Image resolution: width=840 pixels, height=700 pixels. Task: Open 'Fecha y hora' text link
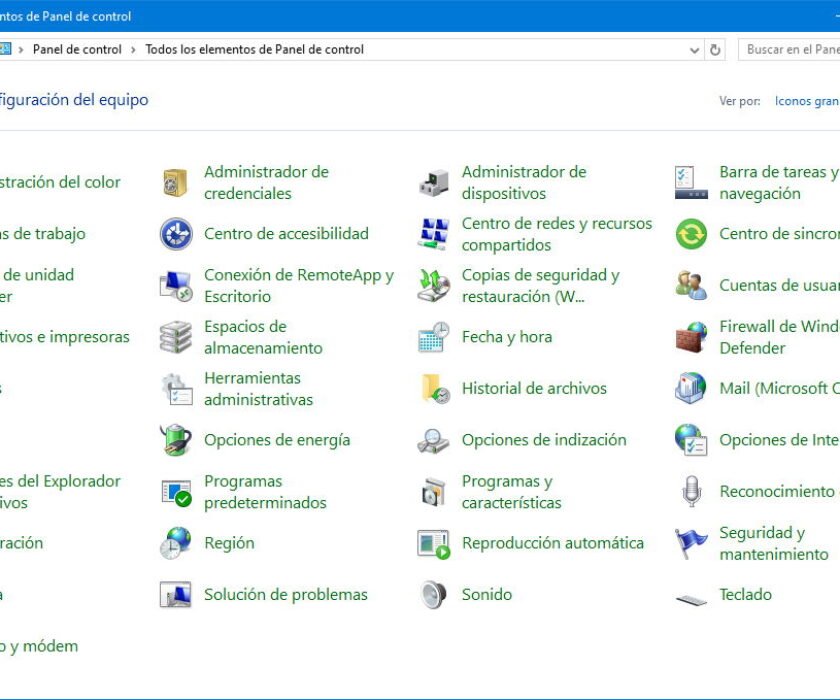point(507,337)
